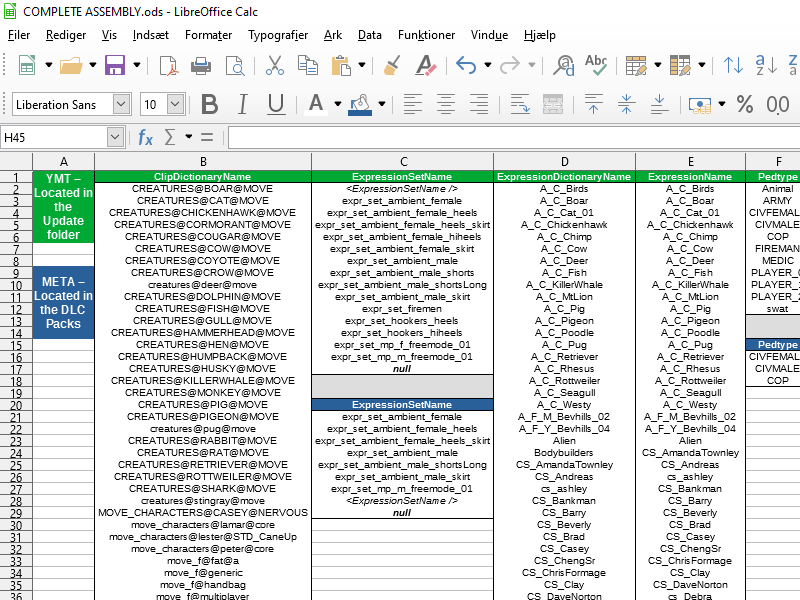Select column C by its header
Image resolution: width=800 pixels, height=600 pixels.
(403, 162)
